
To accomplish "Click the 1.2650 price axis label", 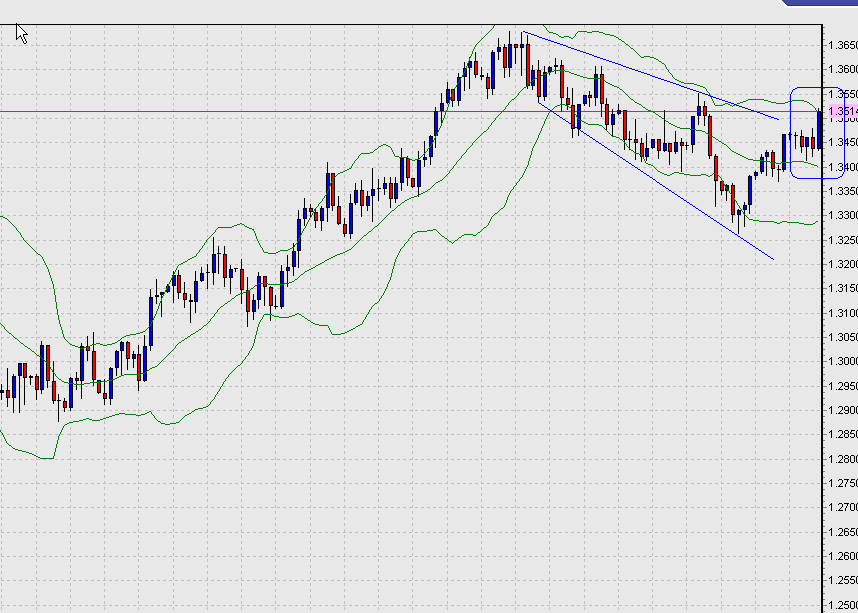I will [843, 531].
